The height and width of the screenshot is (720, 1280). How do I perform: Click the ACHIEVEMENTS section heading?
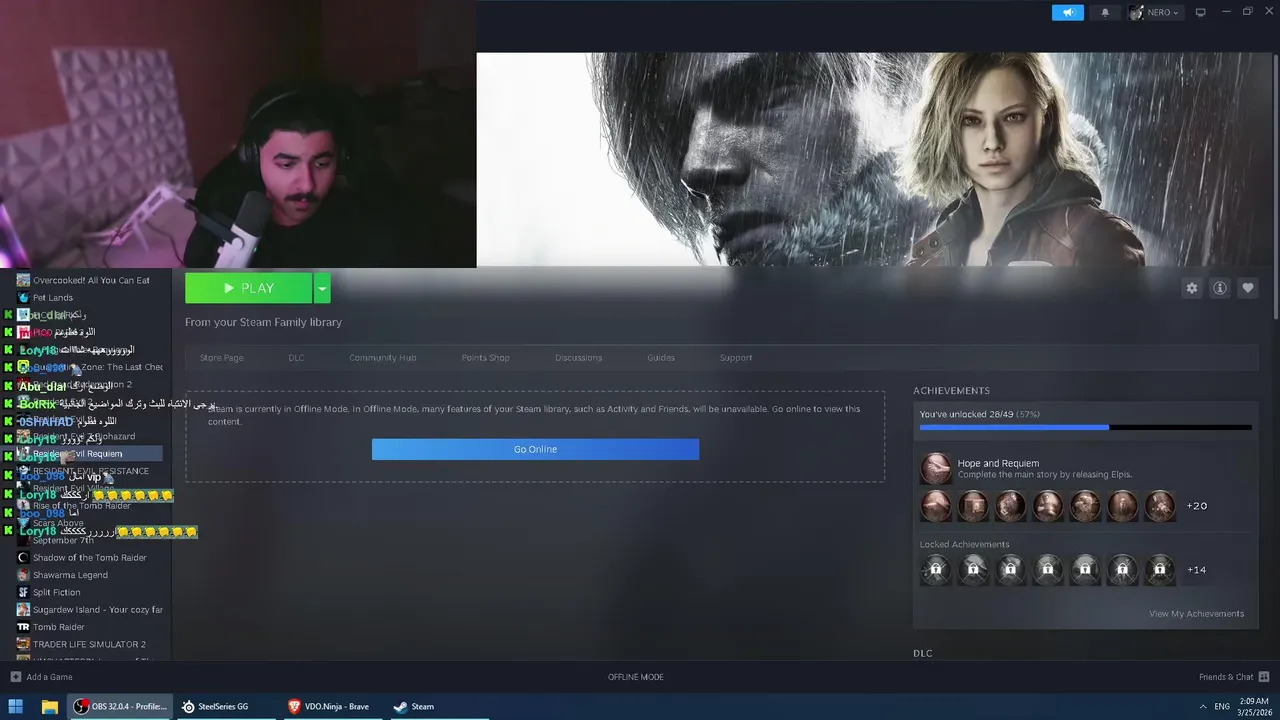click(x=951, y=391)
